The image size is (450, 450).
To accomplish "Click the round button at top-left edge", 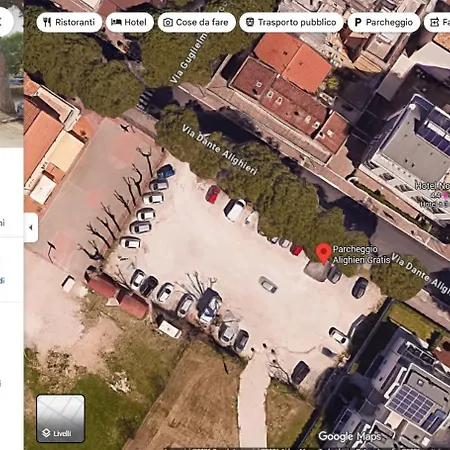I will [x=5, y=22].
